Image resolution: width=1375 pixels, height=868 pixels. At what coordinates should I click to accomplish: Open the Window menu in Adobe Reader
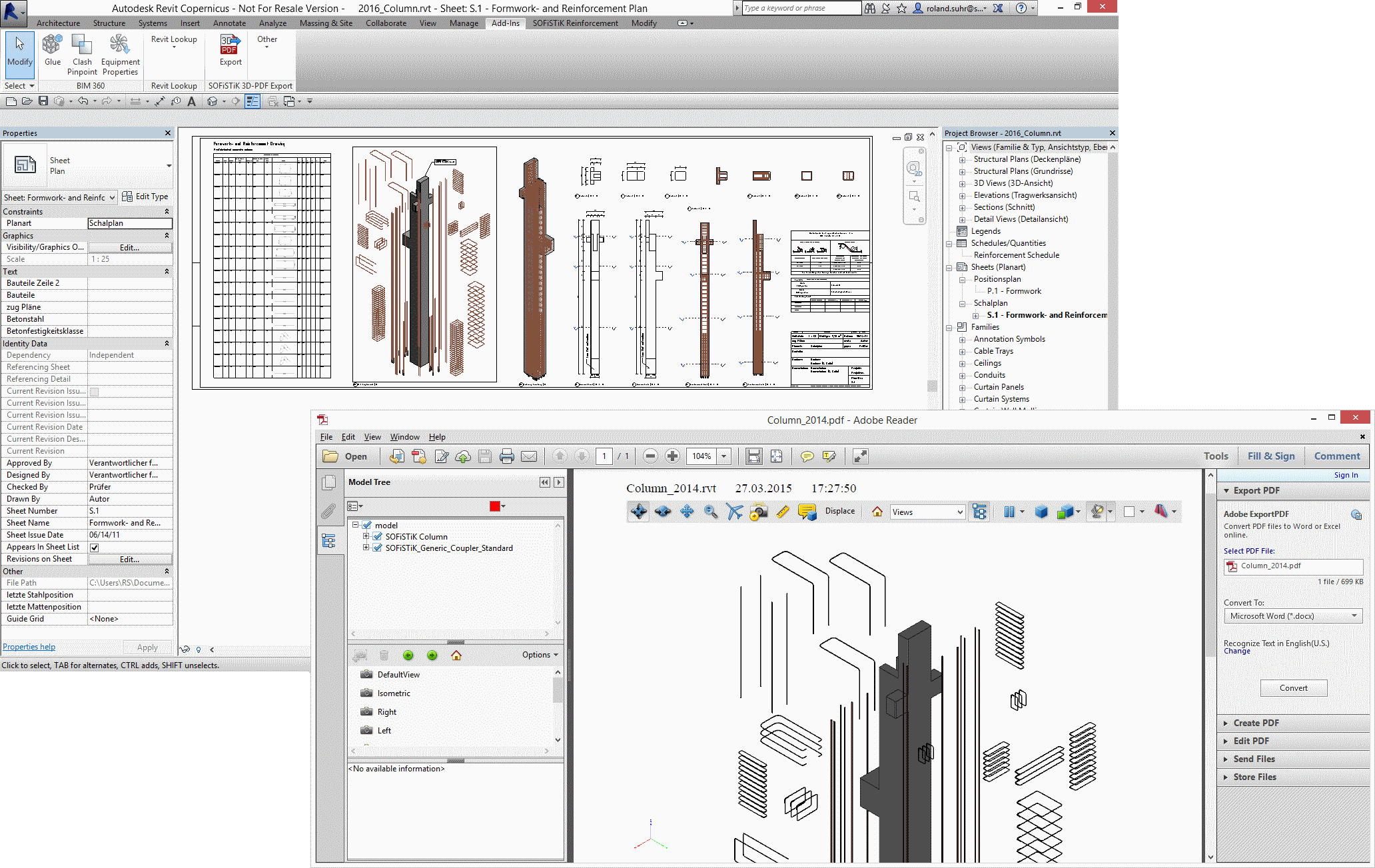[404, 437]
